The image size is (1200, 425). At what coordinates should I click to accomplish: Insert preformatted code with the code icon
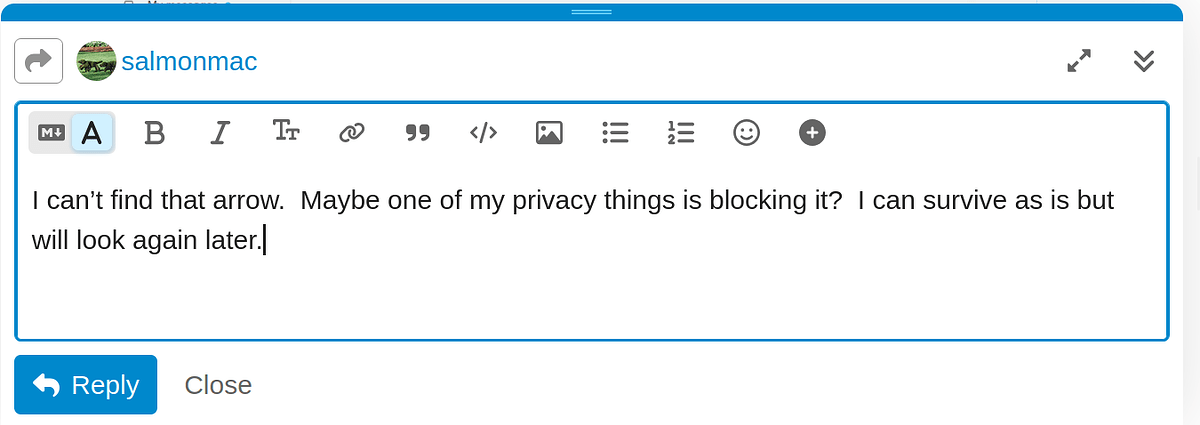coord(483,132)
